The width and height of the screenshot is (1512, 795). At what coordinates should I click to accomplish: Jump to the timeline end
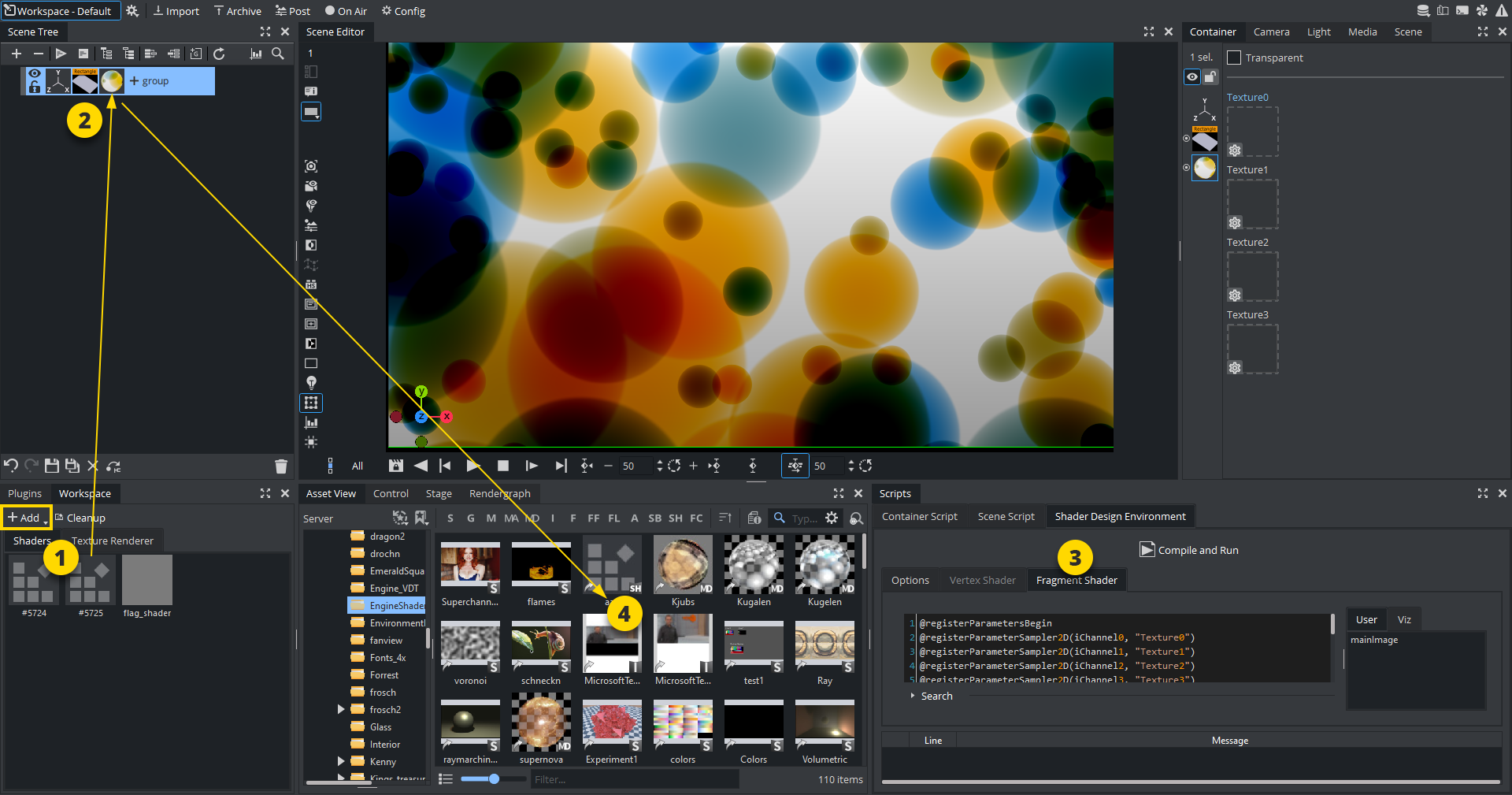561,466
